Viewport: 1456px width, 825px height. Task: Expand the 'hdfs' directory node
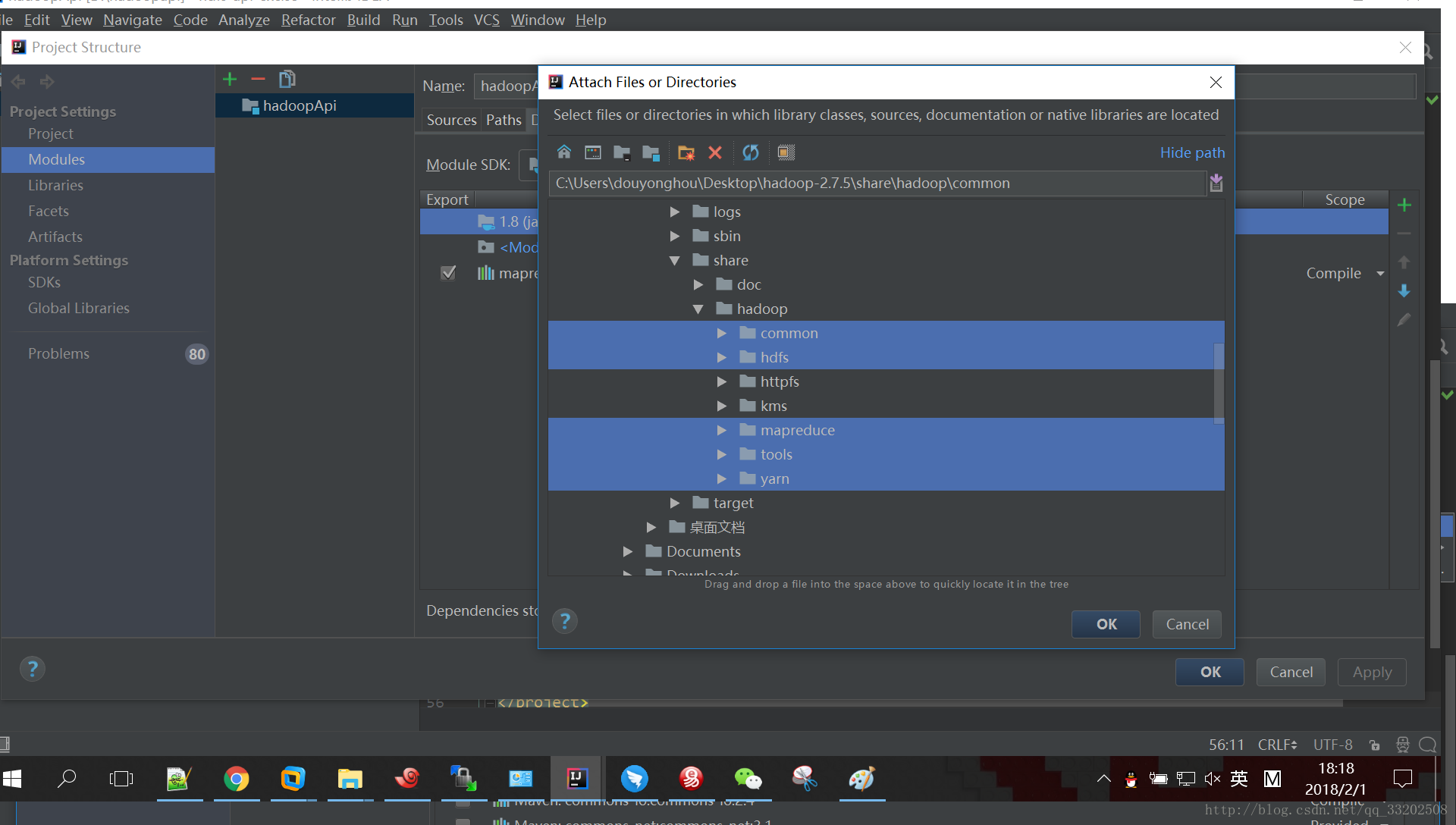click(721, 357)
